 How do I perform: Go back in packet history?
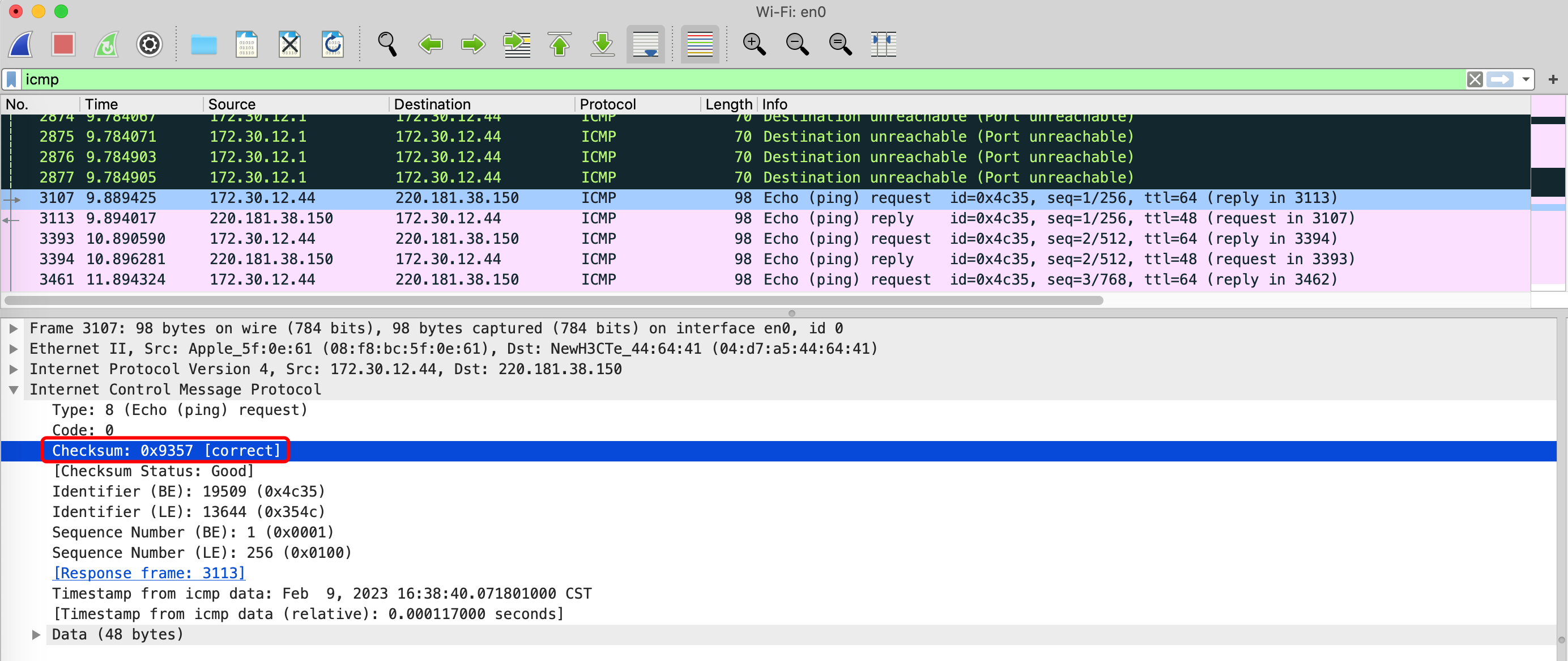coord(431,44)
